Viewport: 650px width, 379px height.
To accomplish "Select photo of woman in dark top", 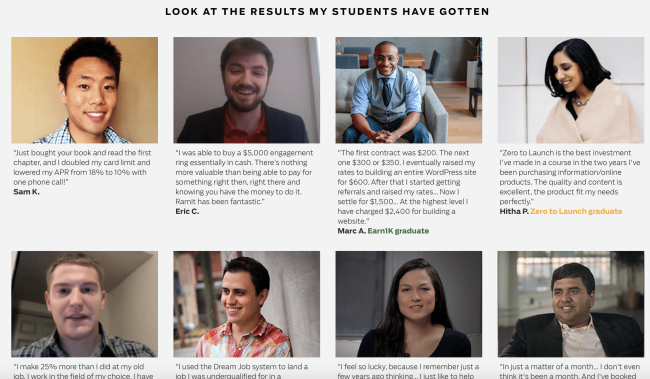I will tap(409, 304).
